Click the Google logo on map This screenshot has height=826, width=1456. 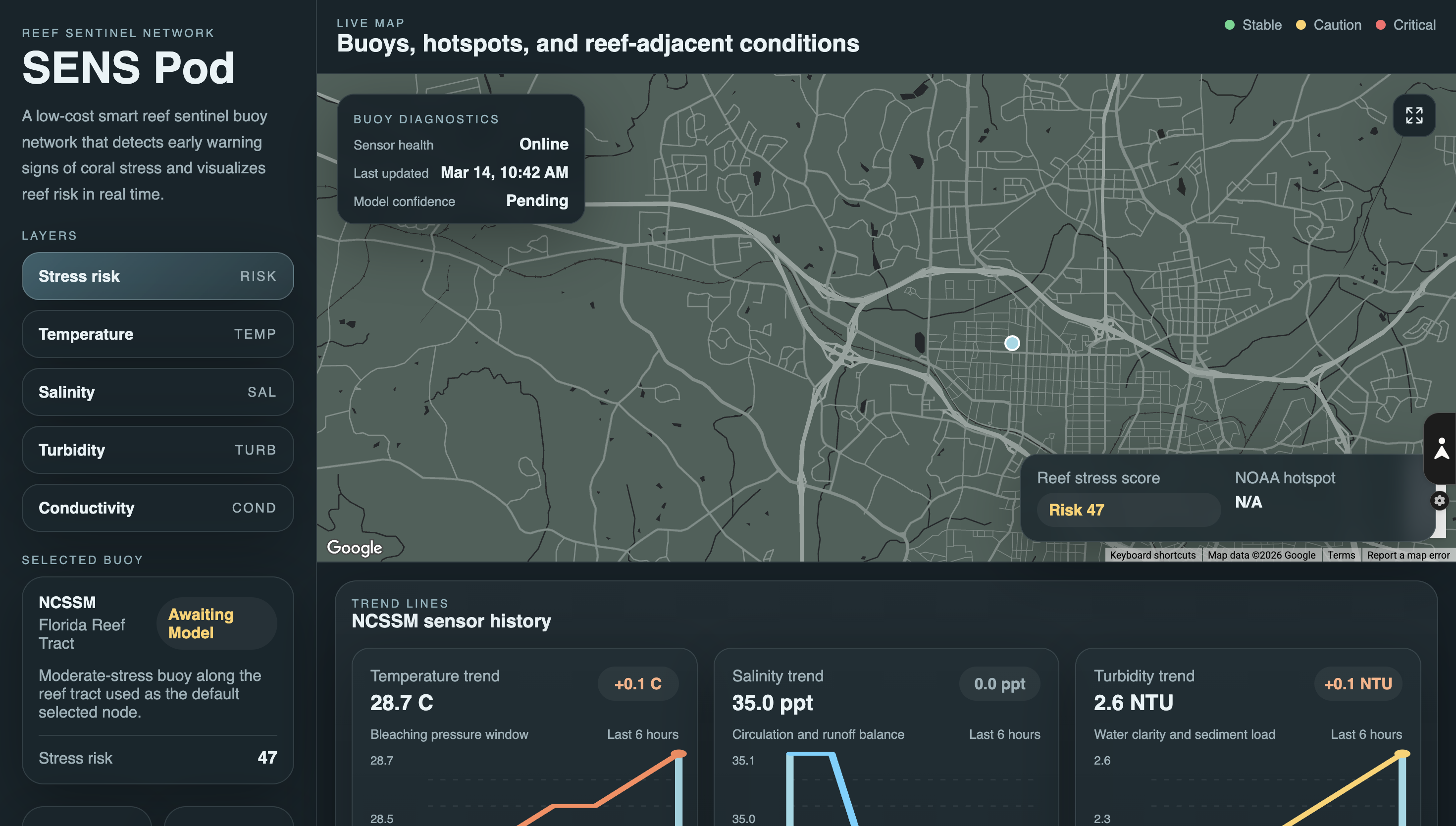tap(355, 548)
